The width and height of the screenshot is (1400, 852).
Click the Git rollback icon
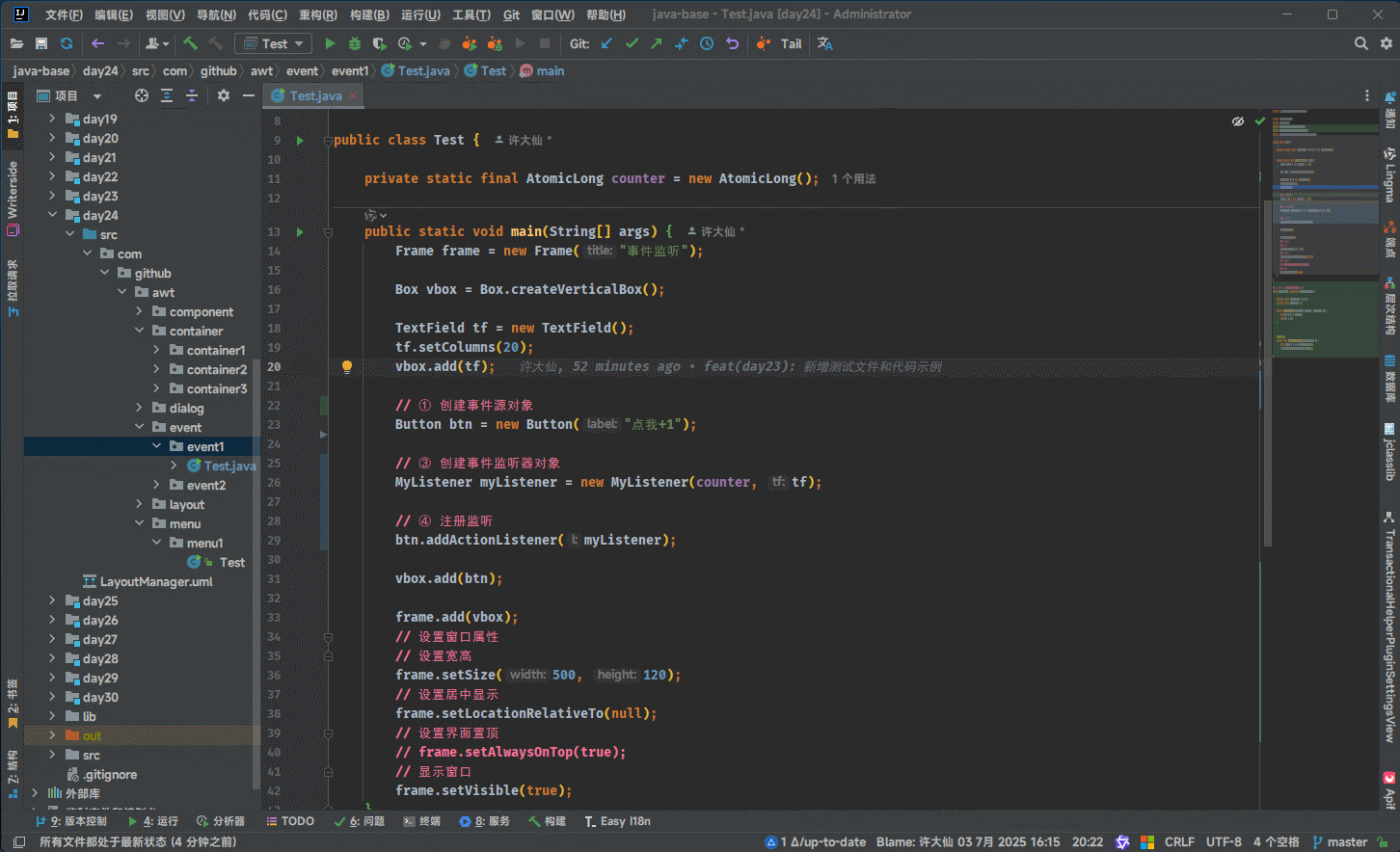[732, 43]
